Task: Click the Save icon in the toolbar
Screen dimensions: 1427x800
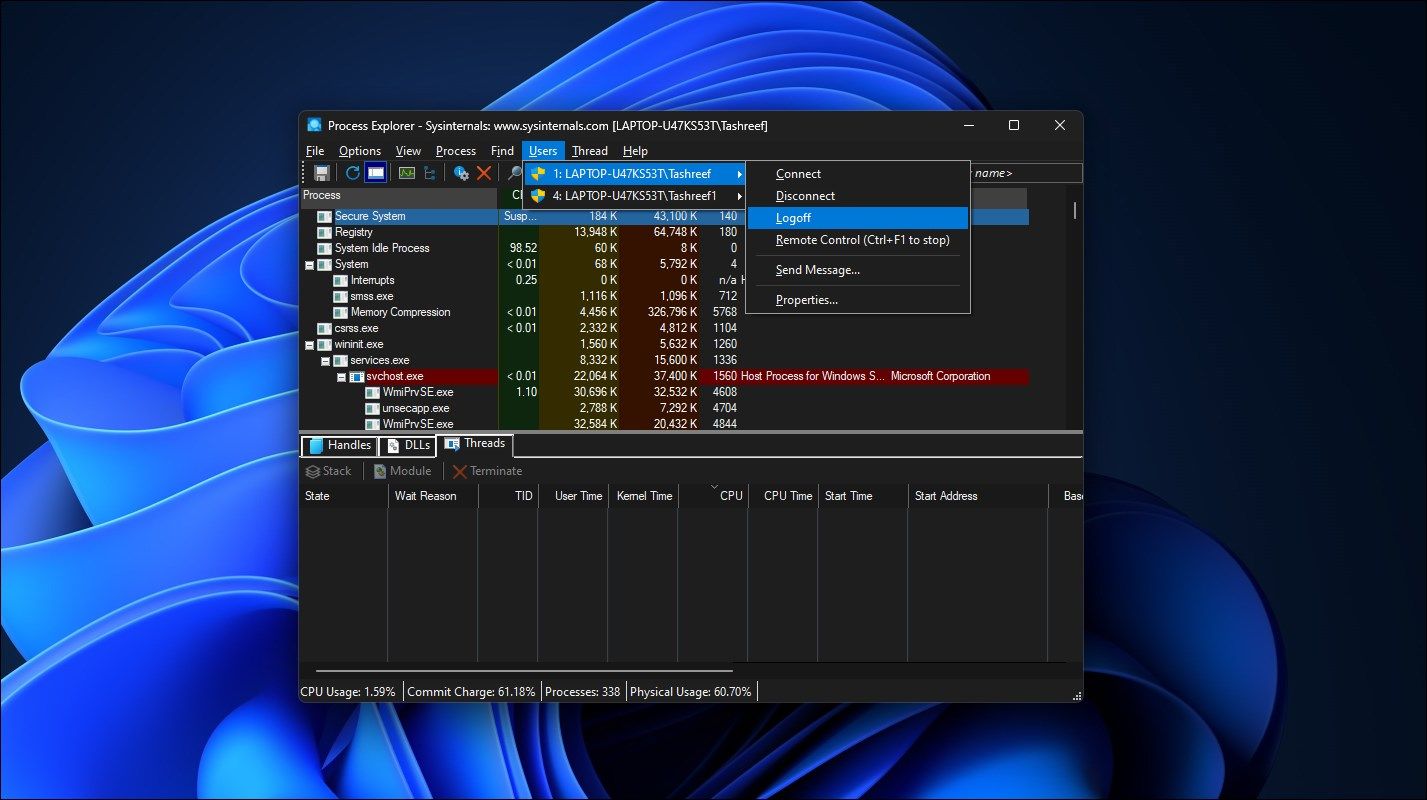Action: click(322, 172)
